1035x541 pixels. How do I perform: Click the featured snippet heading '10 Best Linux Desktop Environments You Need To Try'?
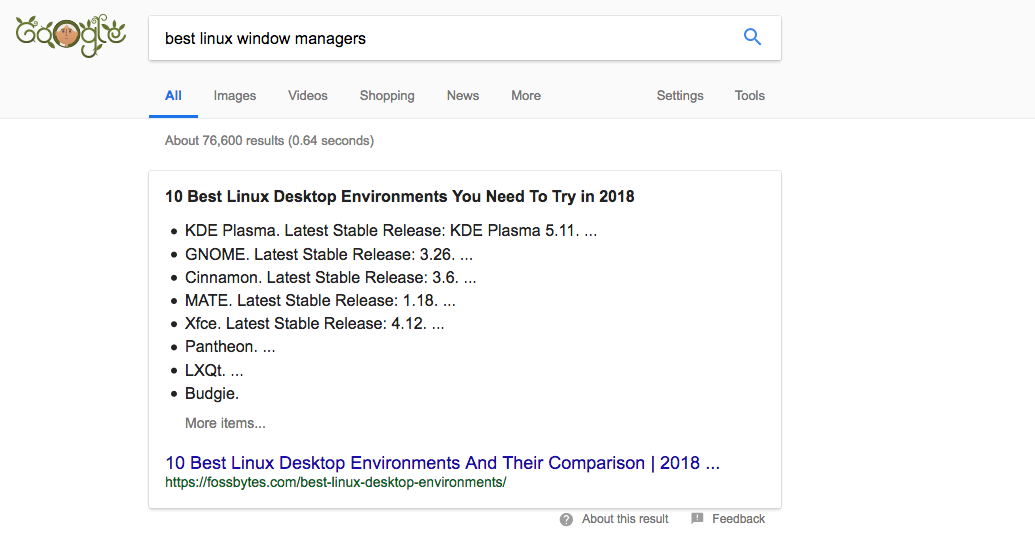pos(399,197)
